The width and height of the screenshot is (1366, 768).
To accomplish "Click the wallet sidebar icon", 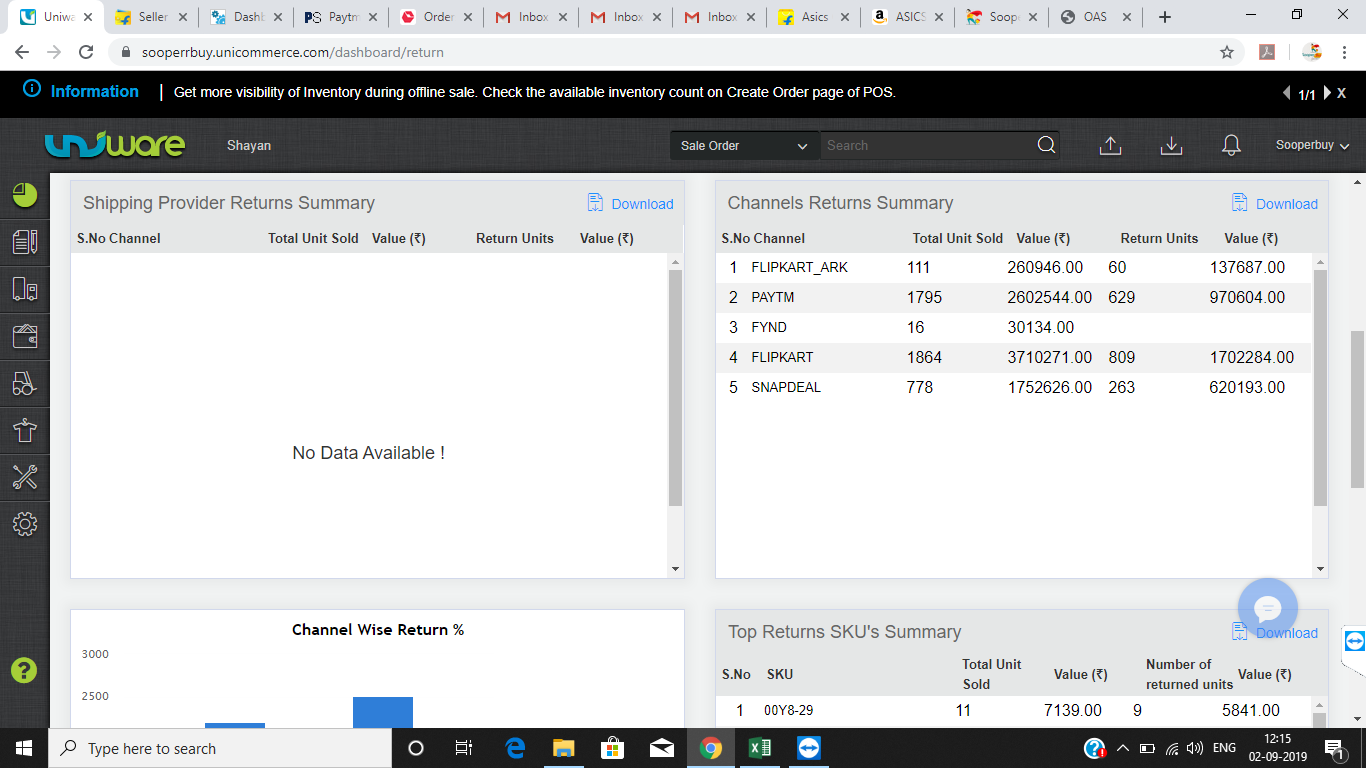I will 25,336.
